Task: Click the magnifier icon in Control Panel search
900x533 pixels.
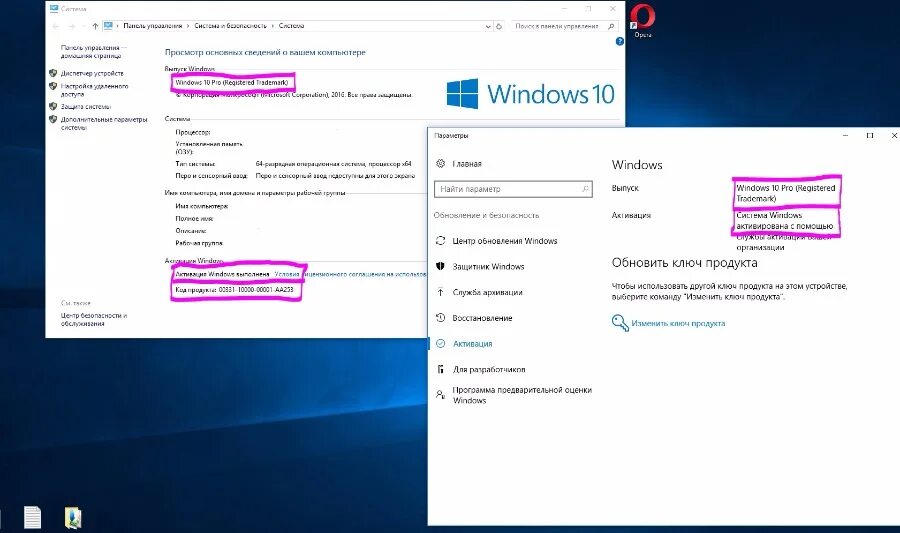Action: [611, 26]
